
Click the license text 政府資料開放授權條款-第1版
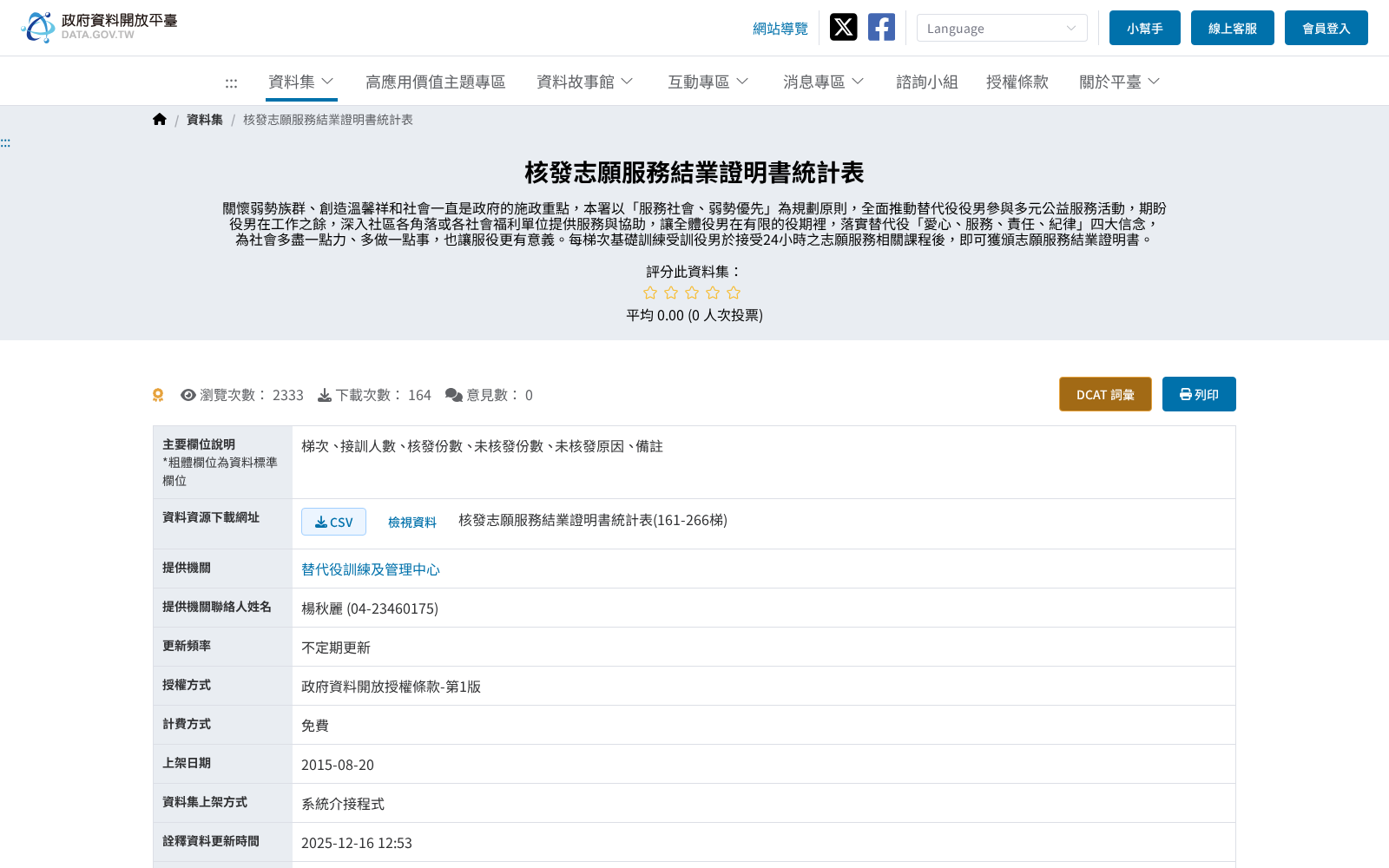coord(391,687)
